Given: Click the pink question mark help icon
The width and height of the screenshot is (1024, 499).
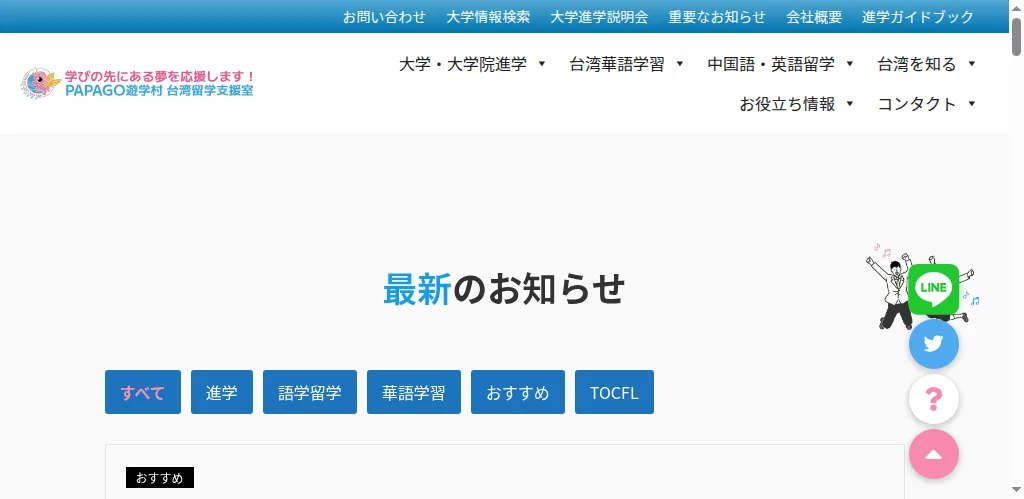Looking at the screenshot, I should coord(934,399).
